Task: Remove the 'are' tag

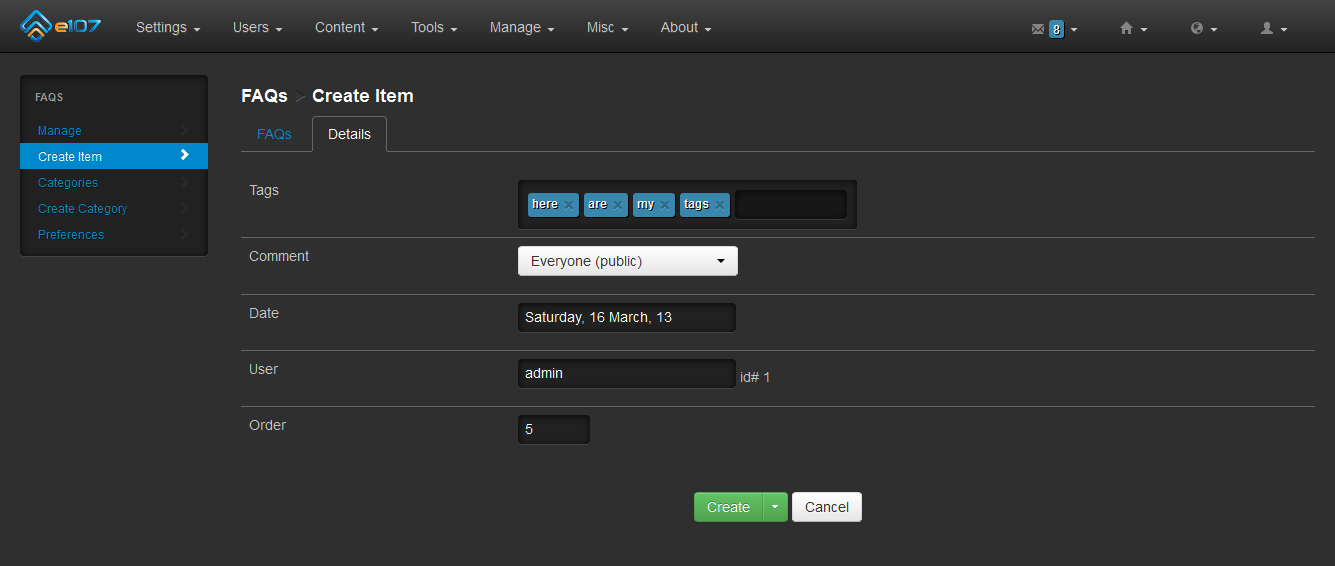Action: point(618,205)
